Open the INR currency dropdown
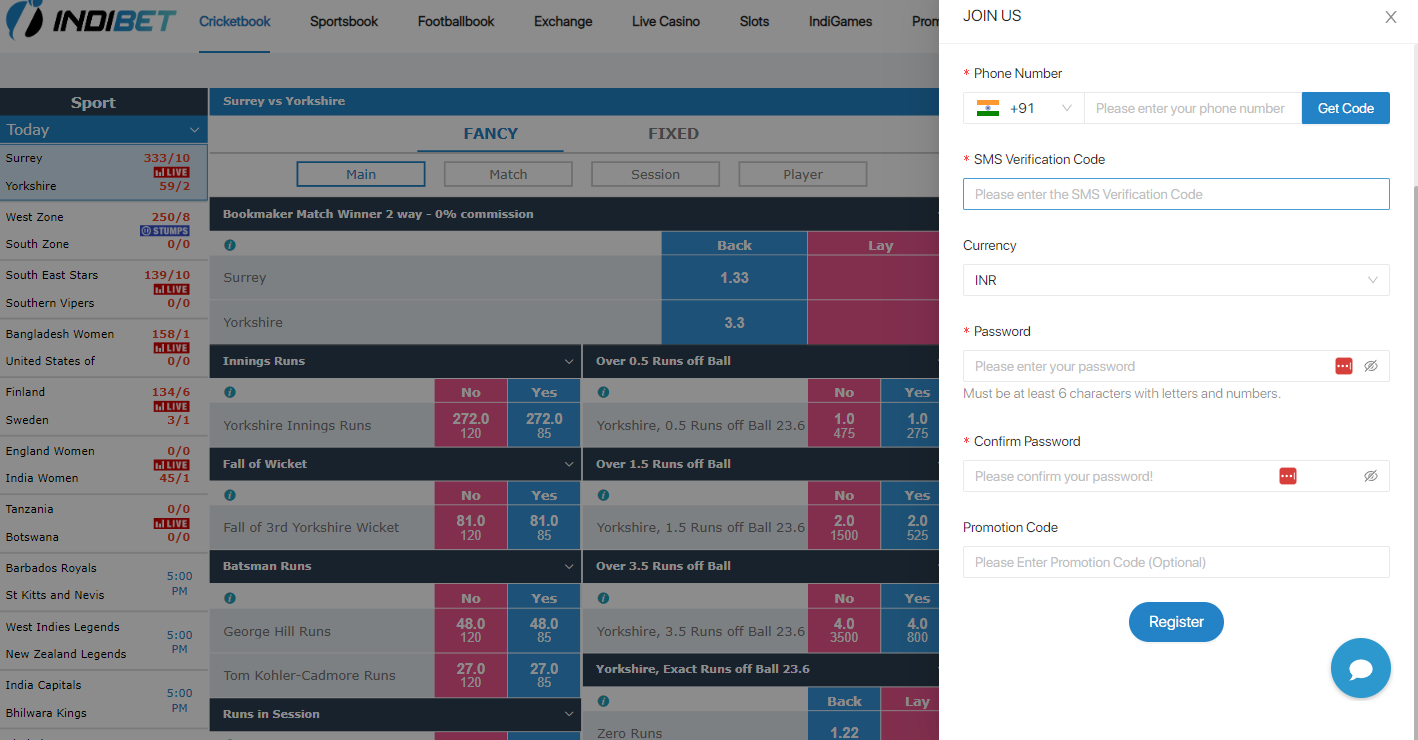Screen dimensions: 1418x740 tap(1175, 280)
